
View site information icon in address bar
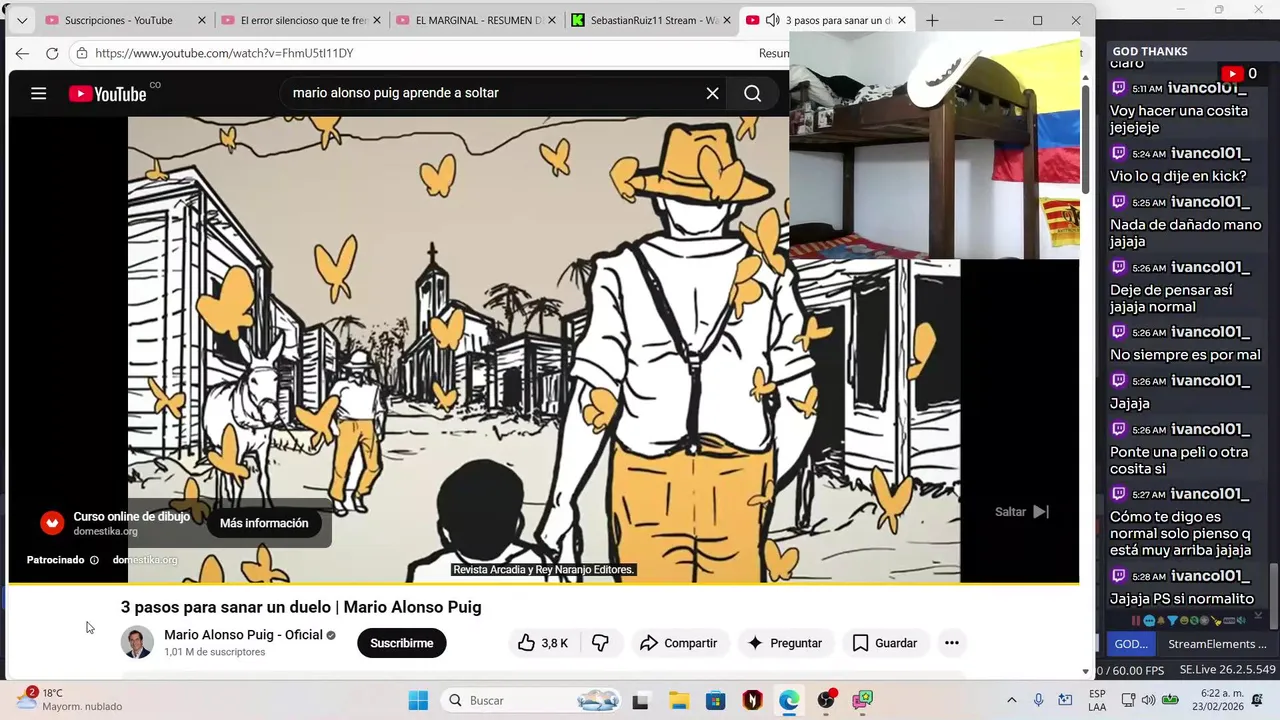(x=83, y=53)
